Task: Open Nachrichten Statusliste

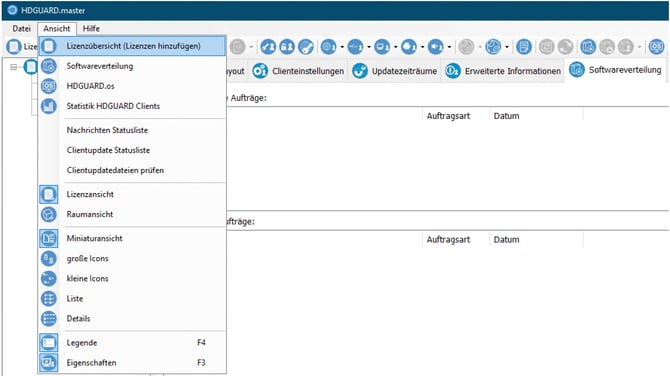Action: 132,130
